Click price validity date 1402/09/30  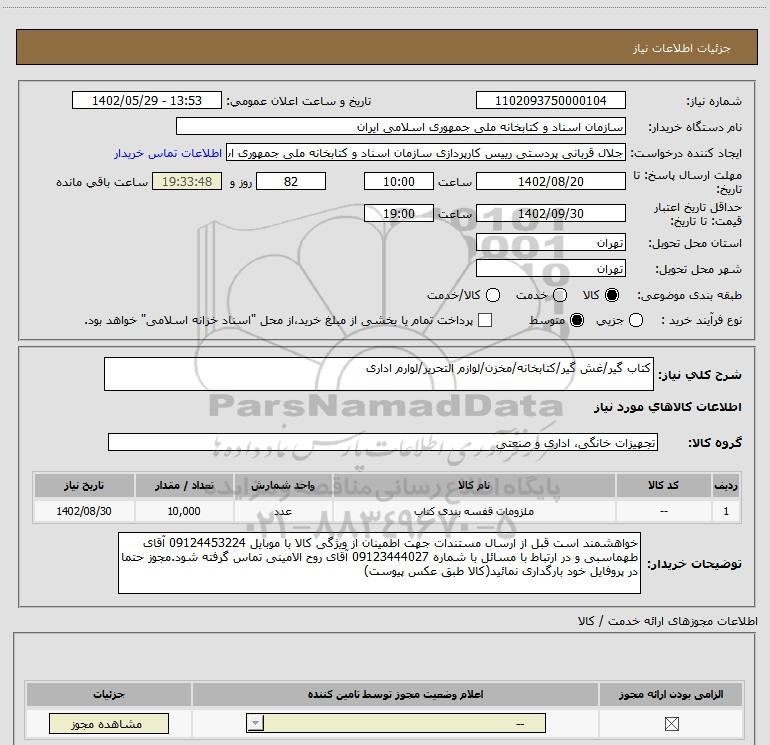tap(550, 214)
